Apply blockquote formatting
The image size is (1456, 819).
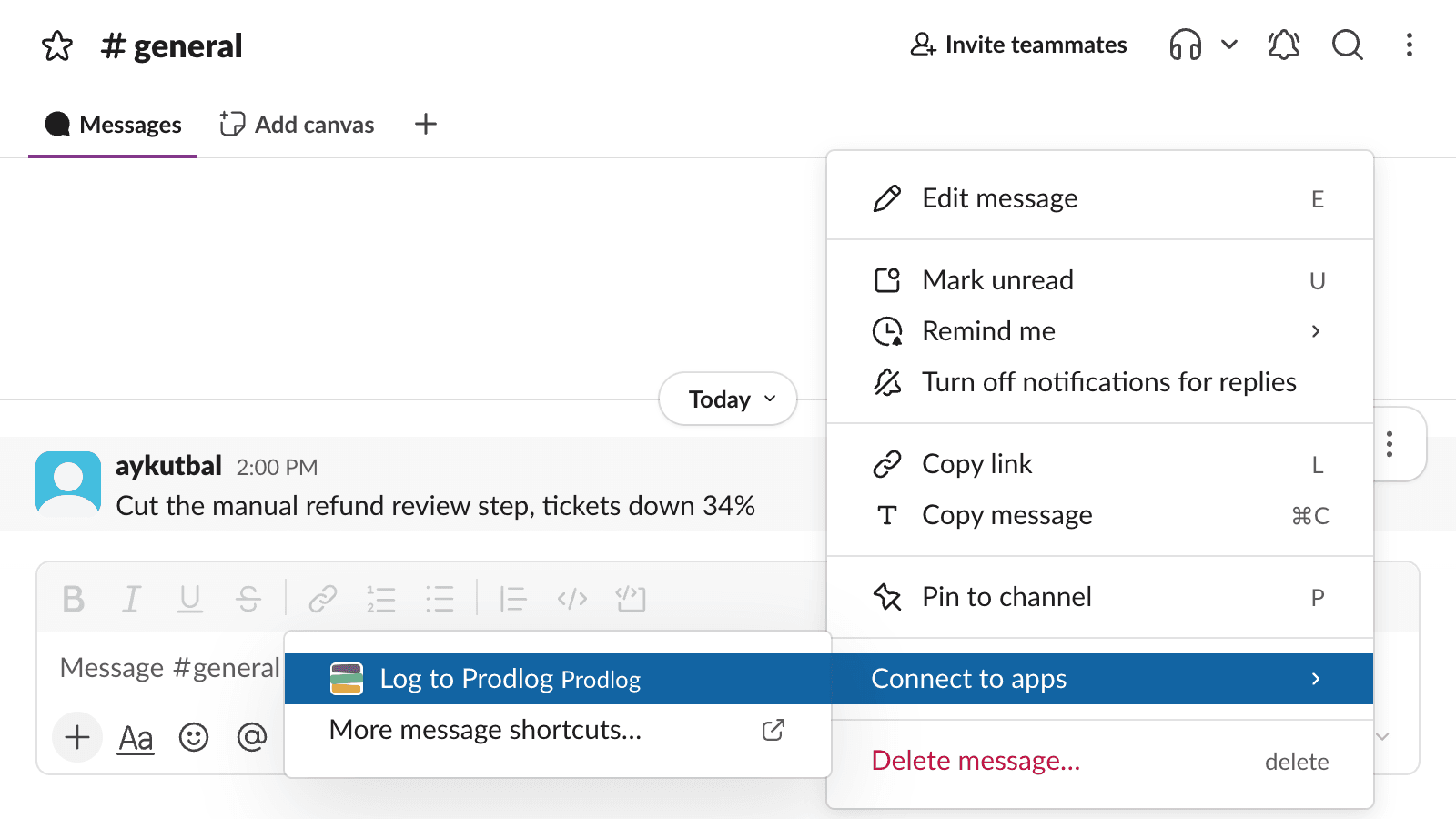[x=513, y=599]
